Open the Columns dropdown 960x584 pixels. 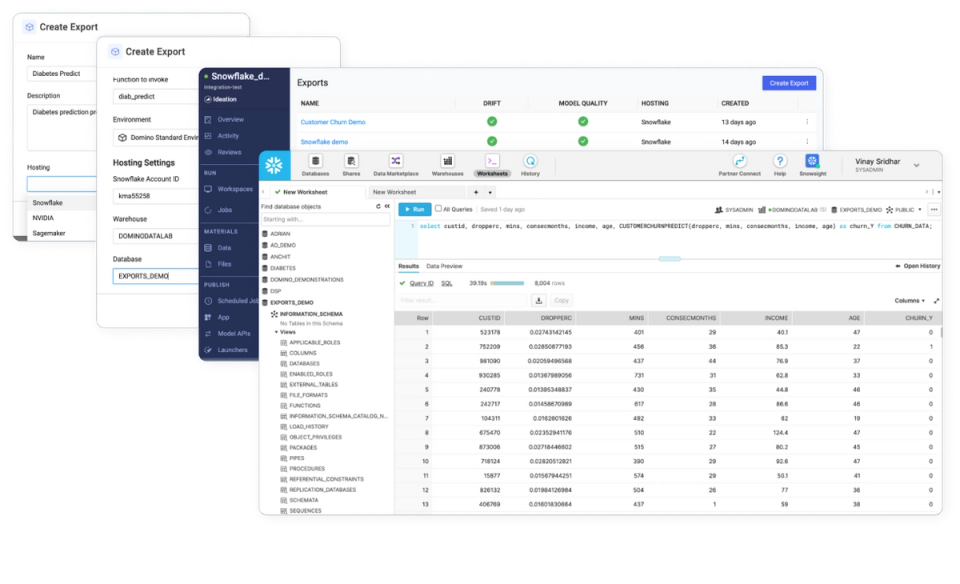pyautogui.click(x=909, y=301)
